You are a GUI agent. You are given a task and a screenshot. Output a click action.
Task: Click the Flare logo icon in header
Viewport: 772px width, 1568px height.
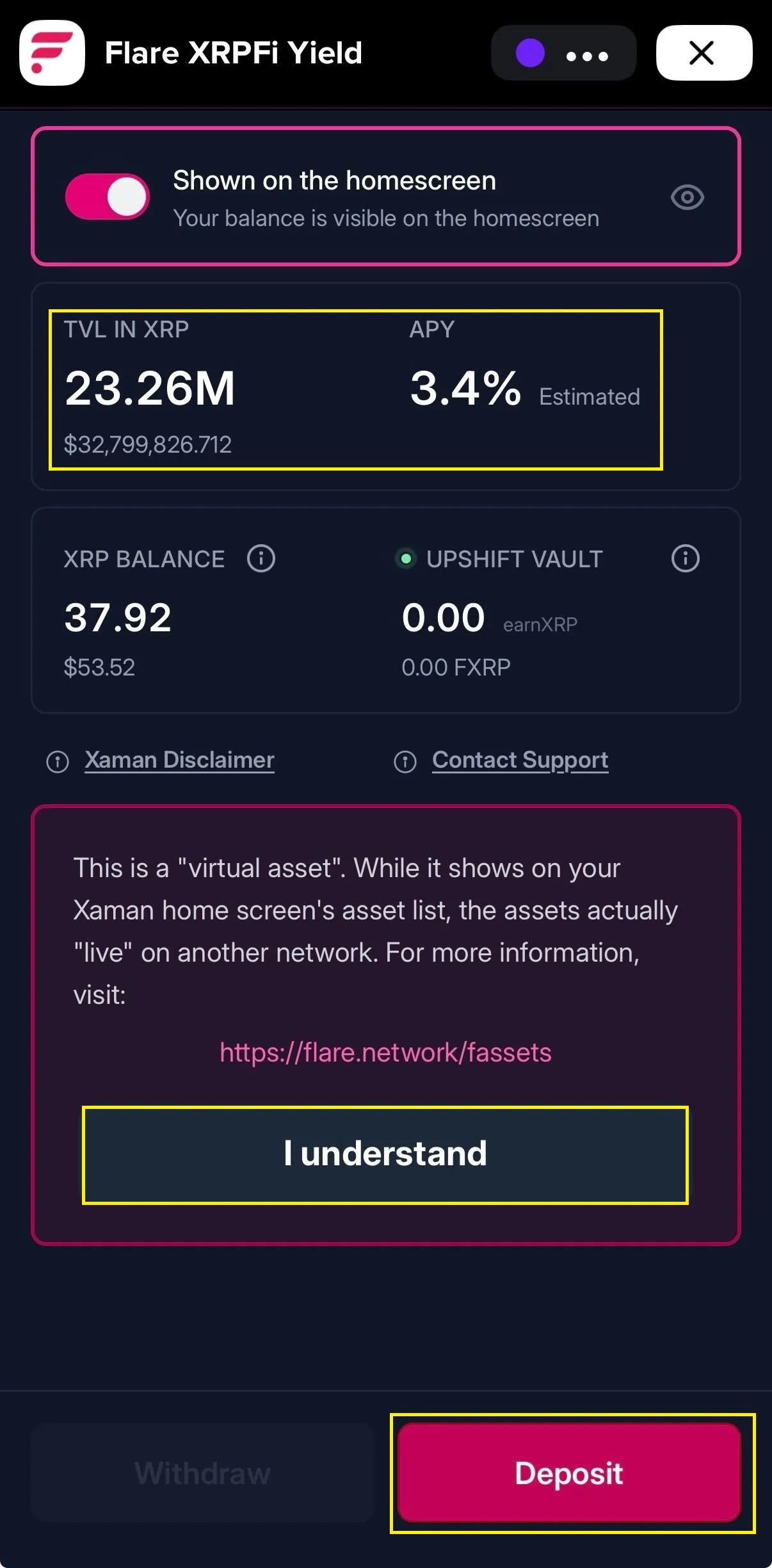pos(52,53)
